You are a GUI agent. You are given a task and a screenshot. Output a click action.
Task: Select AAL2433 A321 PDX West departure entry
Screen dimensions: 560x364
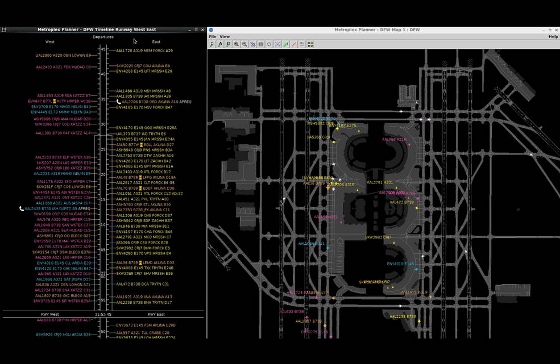63,67
